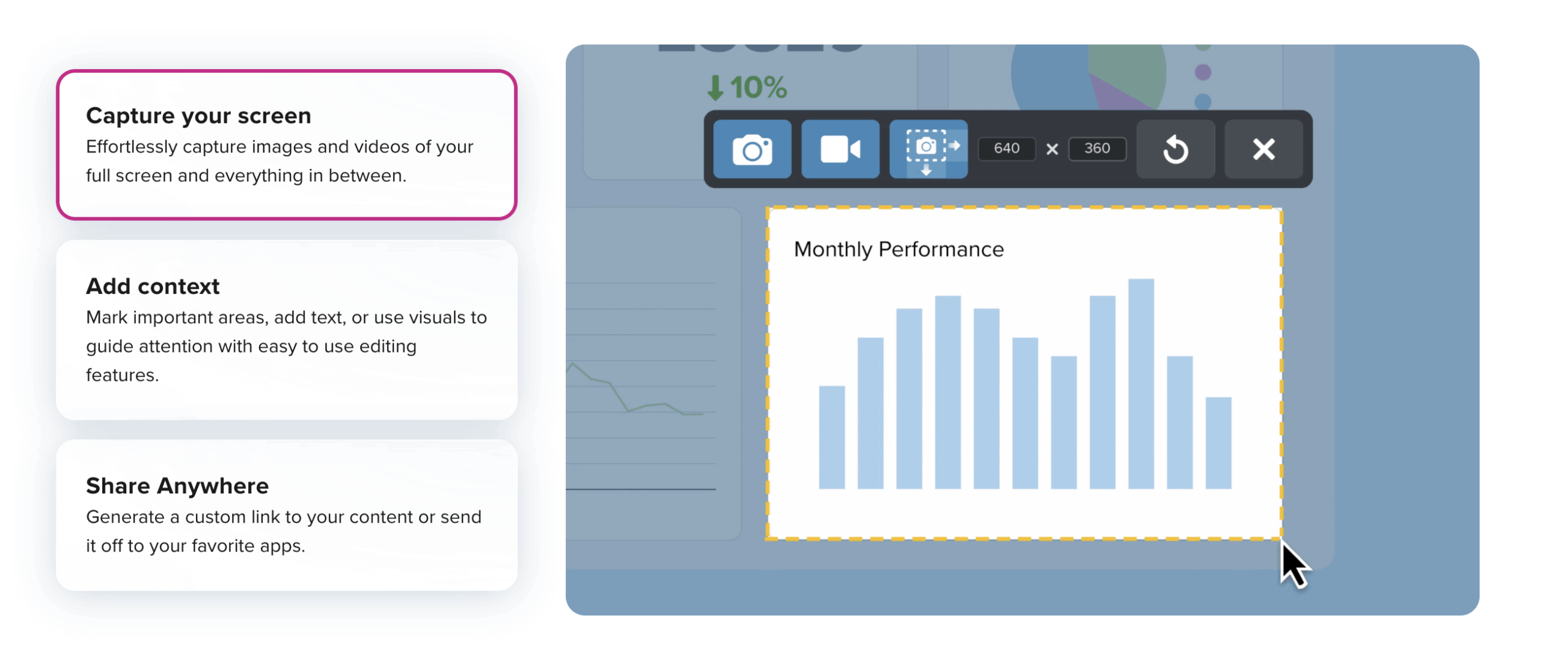Open the 'Add context' card
The width and height of the screenshot is (1568, 666).
click(x=287, y=330)
